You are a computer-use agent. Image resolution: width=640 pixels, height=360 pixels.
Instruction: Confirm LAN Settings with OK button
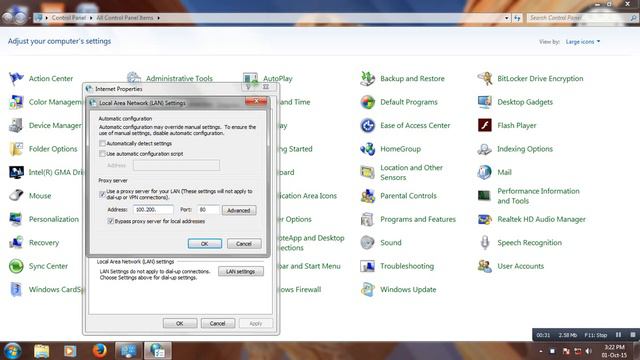coord(204,244)
